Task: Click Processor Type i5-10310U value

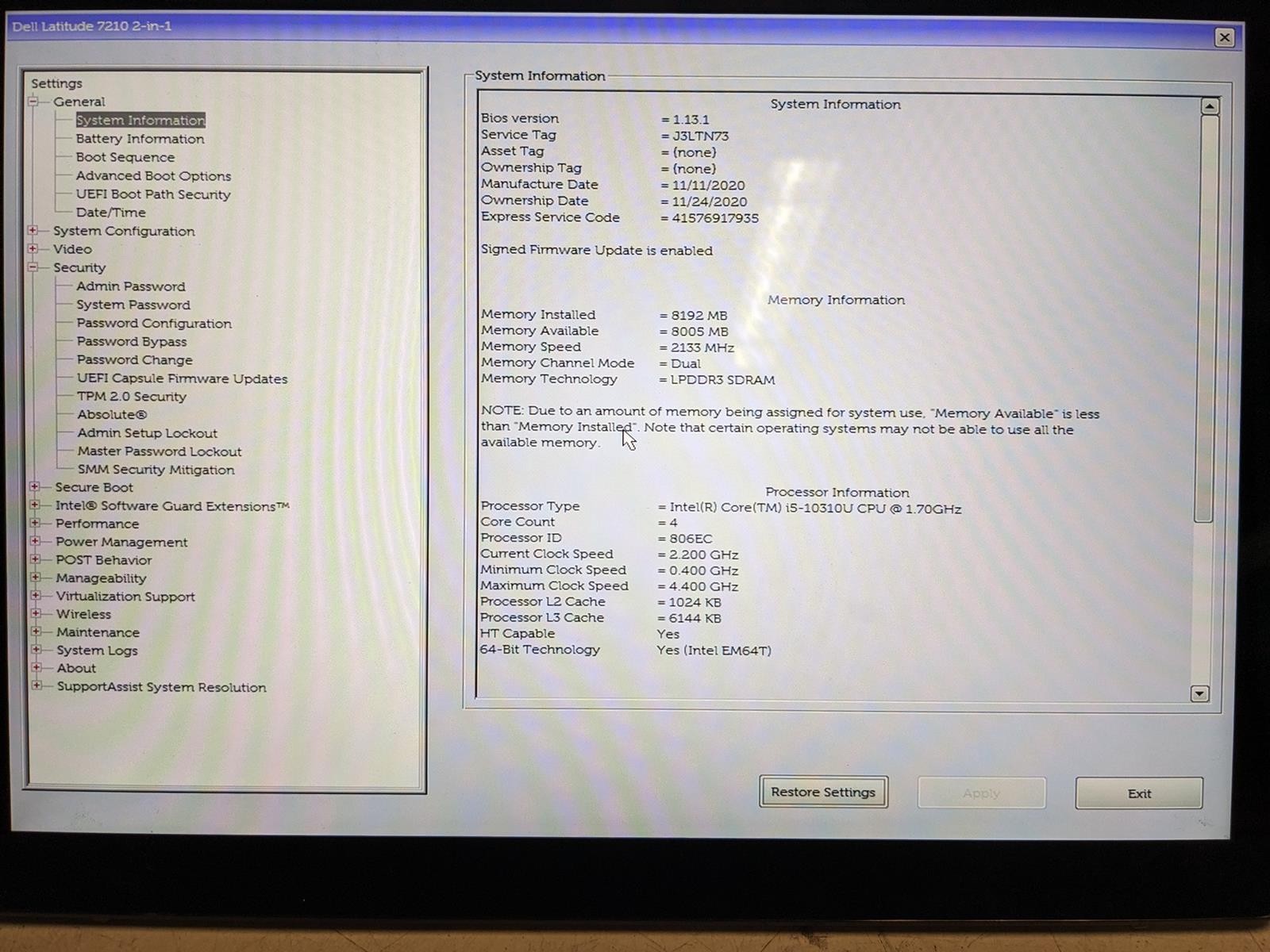Action: tap(815, 508)
